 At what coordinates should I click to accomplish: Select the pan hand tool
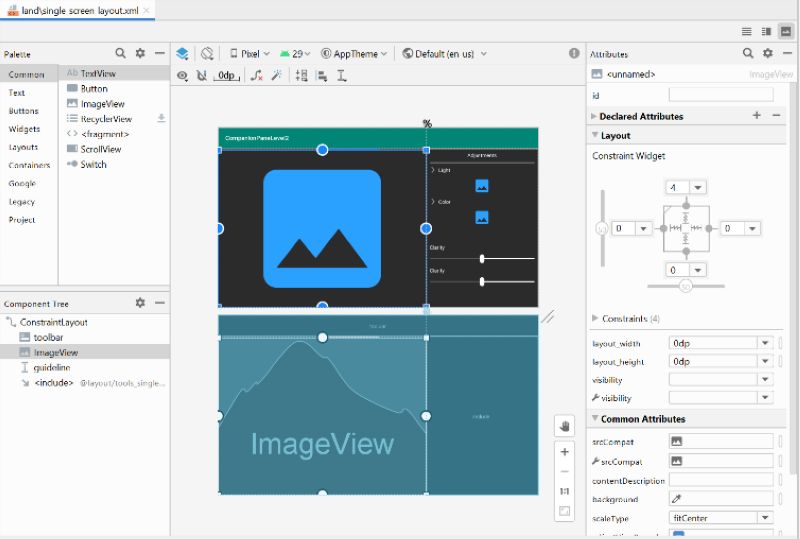pos(564,427)
